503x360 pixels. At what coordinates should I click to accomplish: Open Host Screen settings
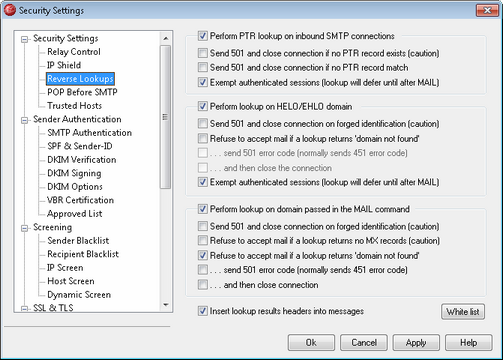(71, 281)
